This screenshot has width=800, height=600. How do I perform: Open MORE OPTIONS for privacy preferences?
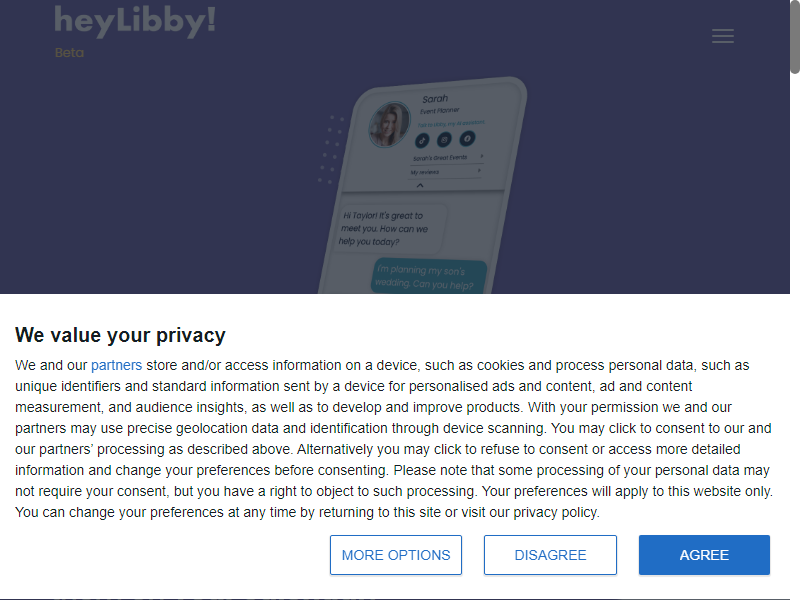click(x=396, y=555)
